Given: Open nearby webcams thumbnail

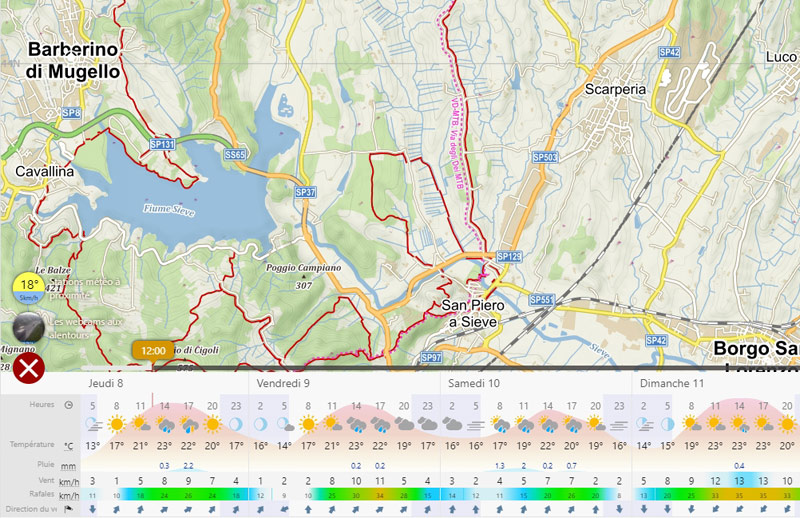Looking at the screenshot, I should [28, 328].
